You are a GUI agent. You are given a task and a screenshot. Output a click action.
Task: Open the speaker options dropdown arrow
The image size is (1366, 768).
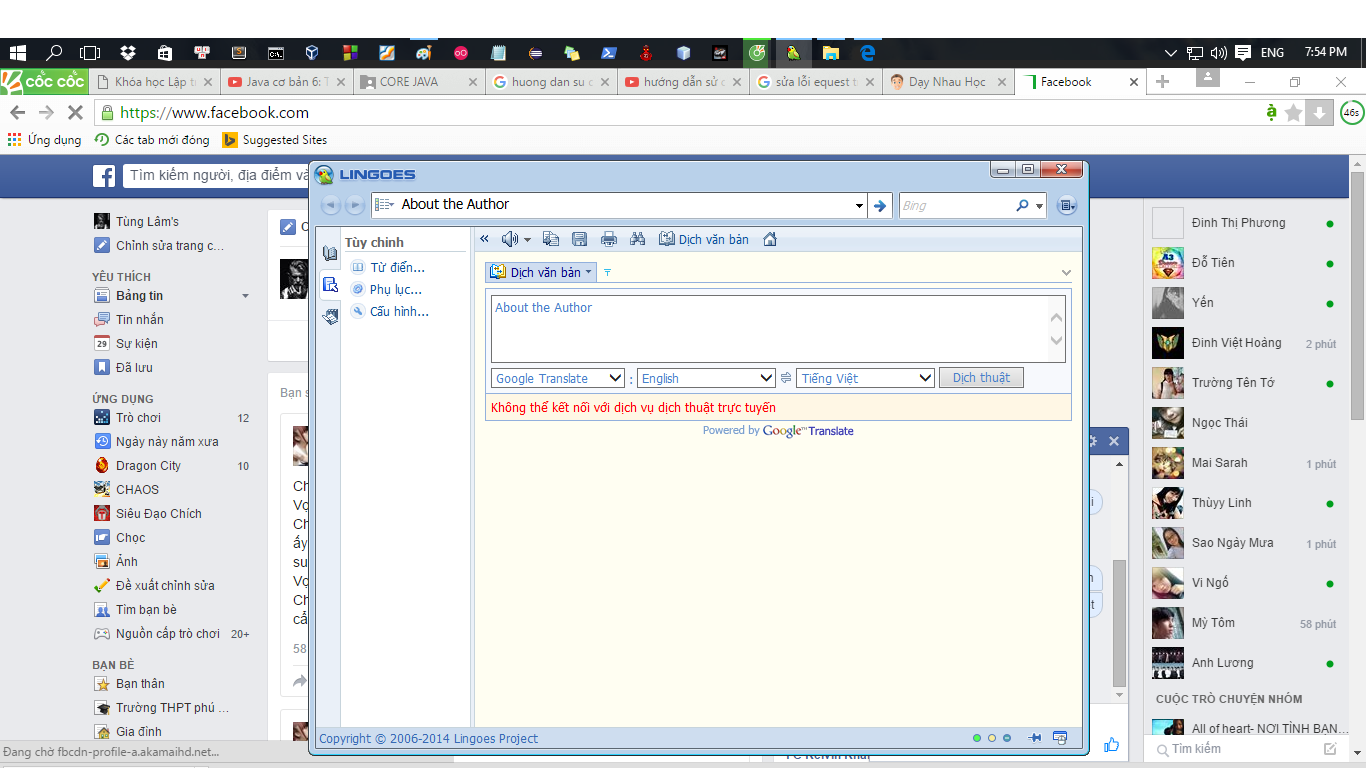coord(527,239)
